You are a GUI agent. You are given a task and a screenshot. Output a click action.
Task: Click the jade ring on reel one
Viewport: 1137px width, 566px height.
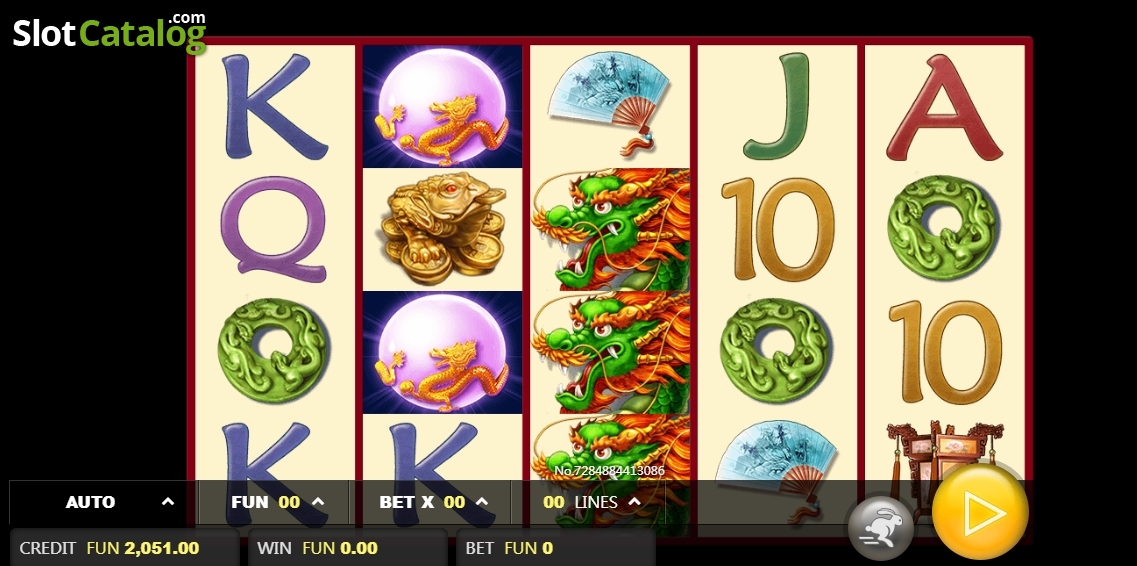click(x=273, y=352)
